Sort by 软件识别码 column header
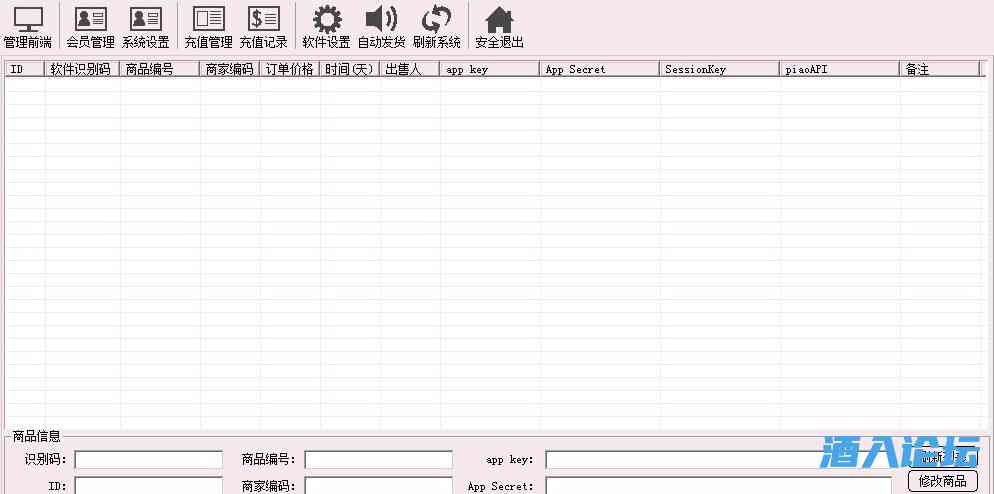 click(x=82, y=69)
